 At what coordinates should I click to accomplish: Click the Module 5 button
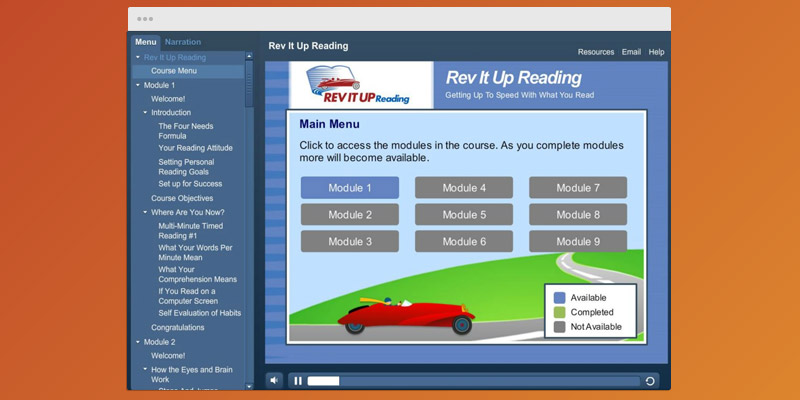click(x=464, y=215)
